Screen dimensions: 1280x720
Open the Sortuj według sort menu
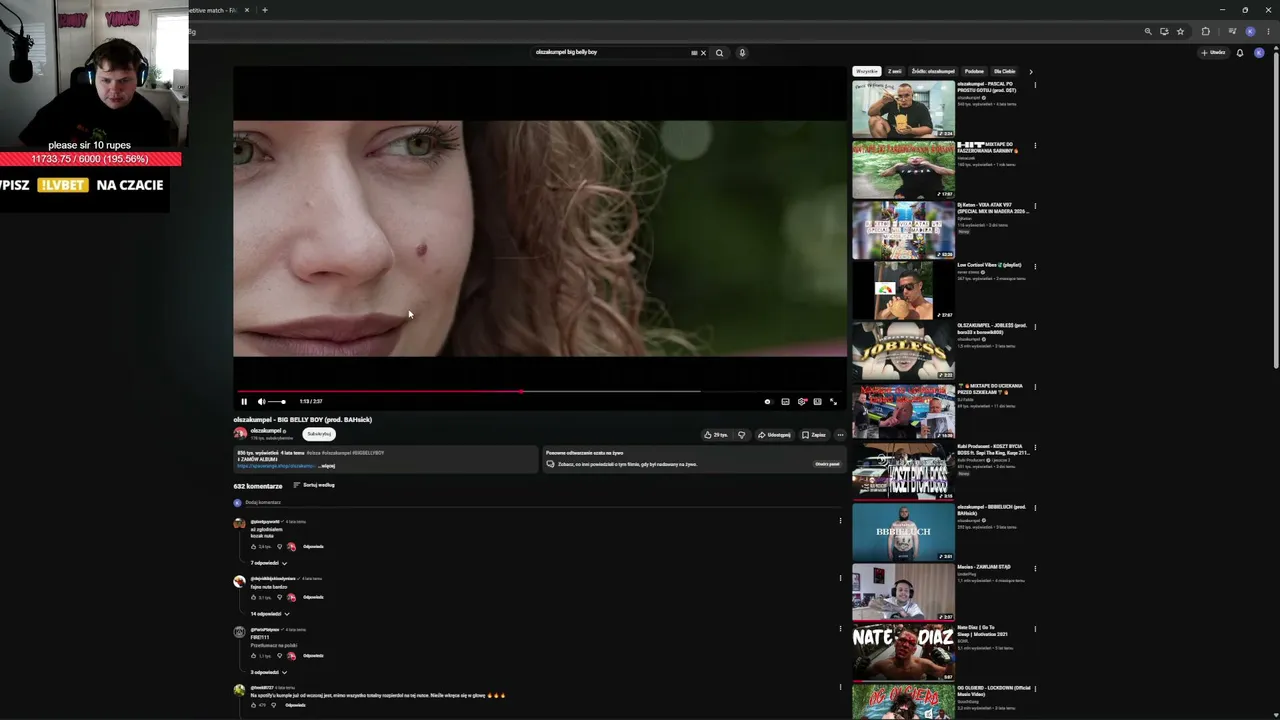click(314, 485)
